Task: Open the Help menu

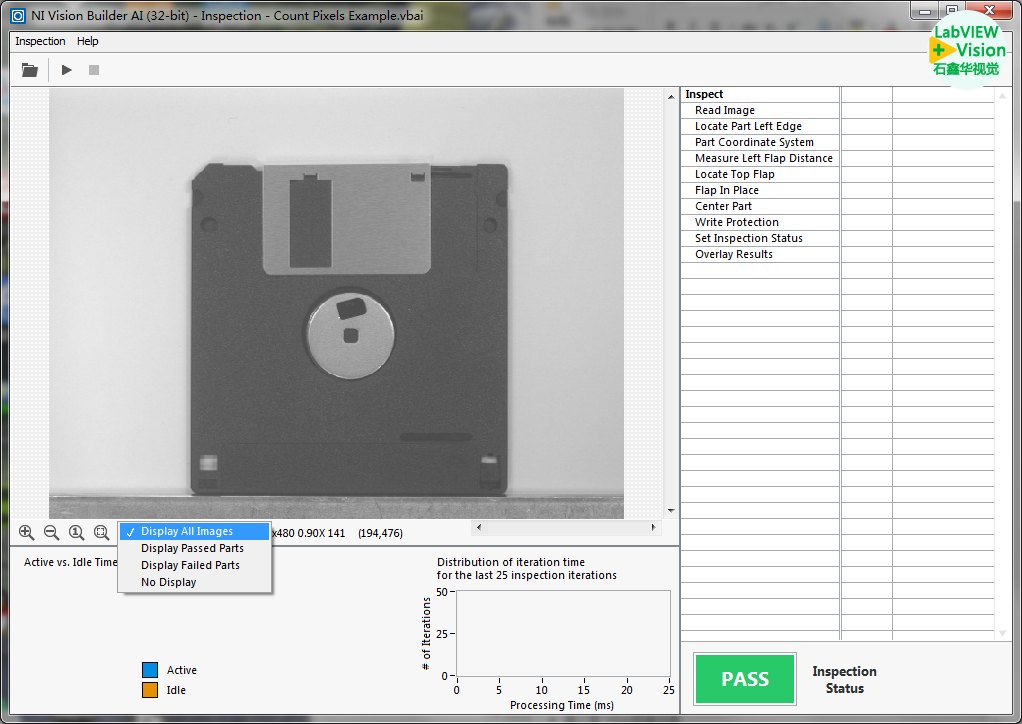Action: (x=88, y=41)
